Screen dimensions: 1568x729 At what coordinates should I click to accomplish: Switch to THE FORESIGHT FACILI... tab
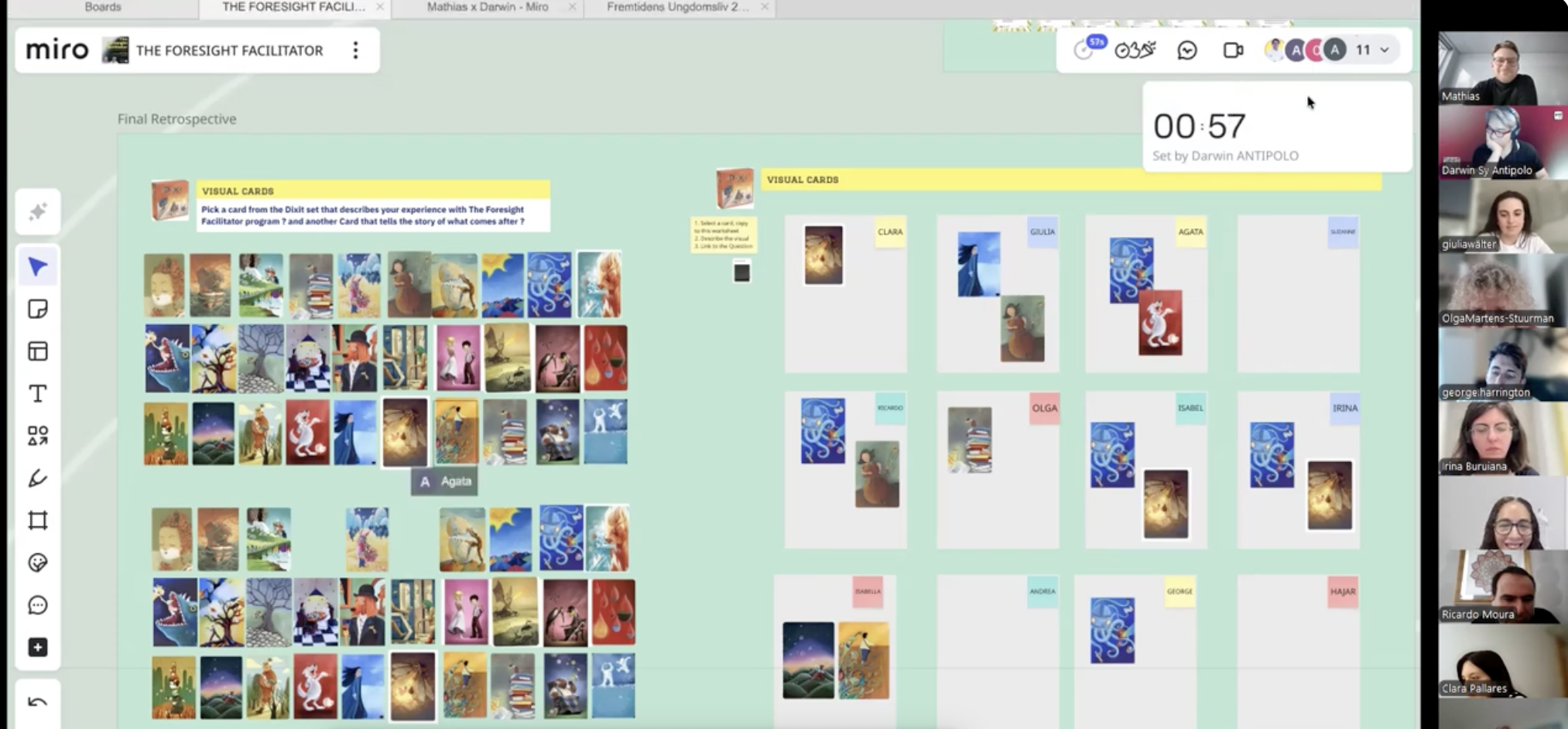[293, 7]
